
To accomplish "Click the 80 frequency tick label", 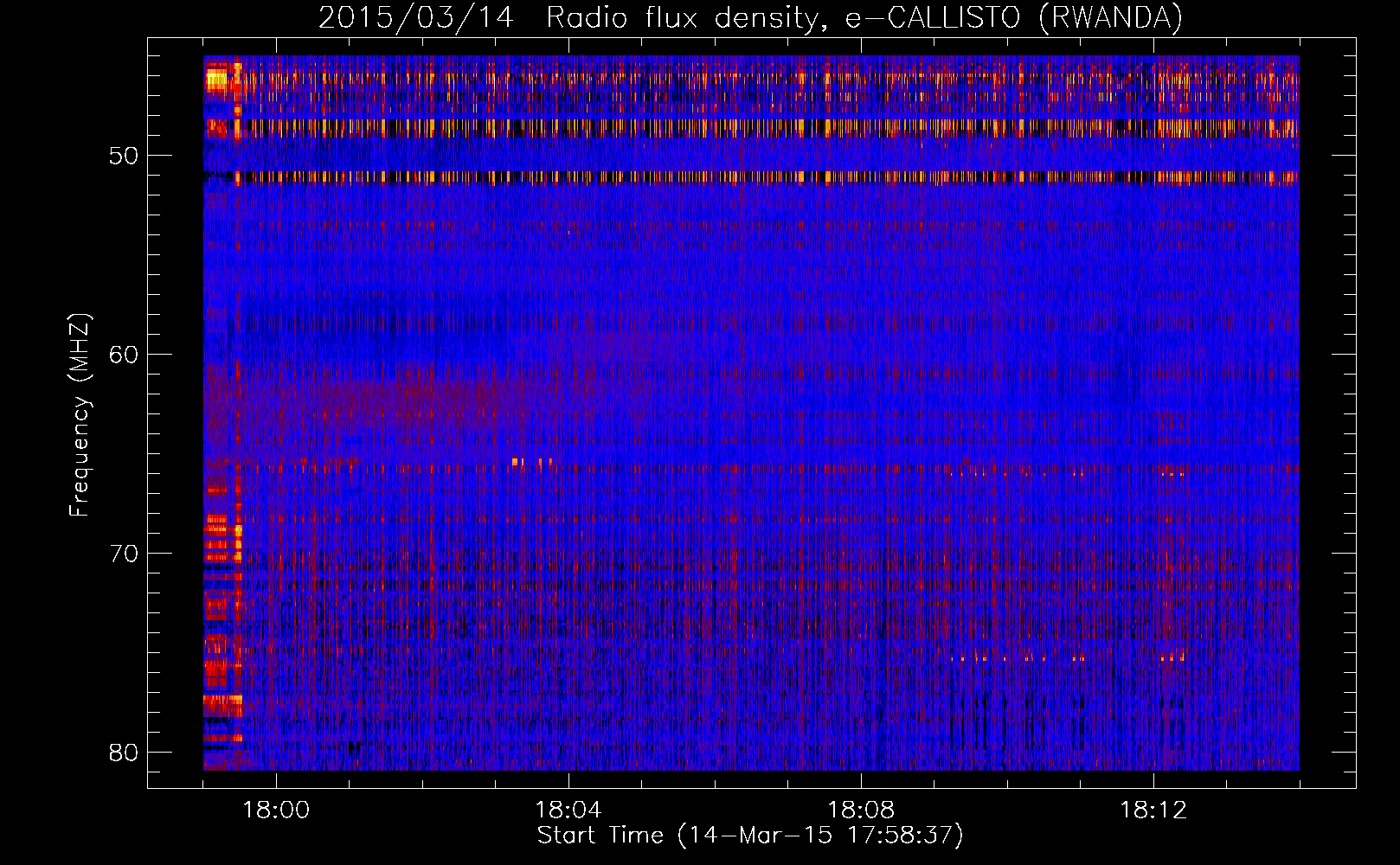I will coord(124,753).
